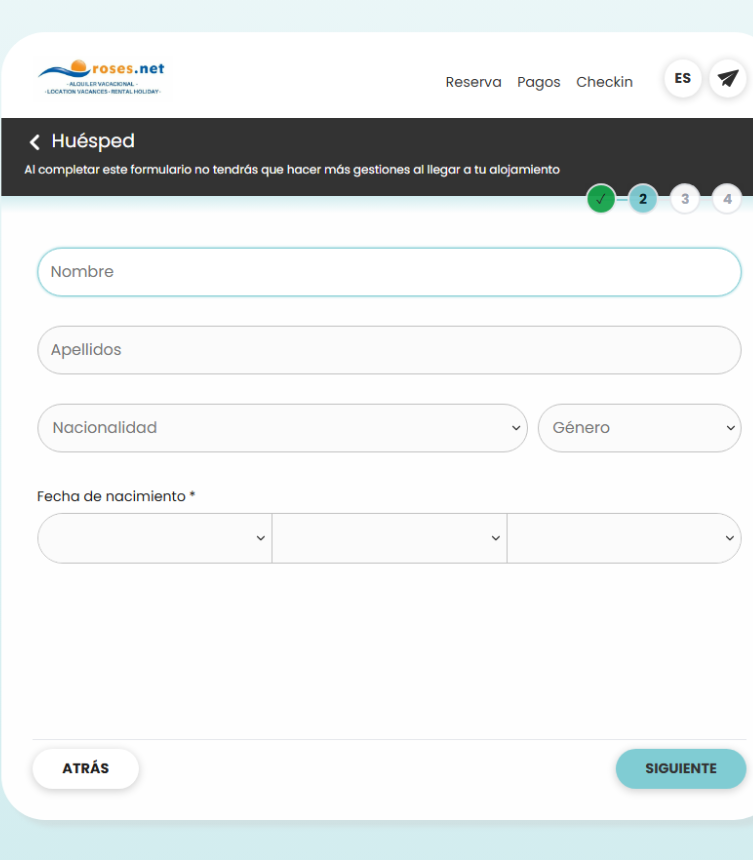
Task: Focus the Nombre input field
Action: 389,272
